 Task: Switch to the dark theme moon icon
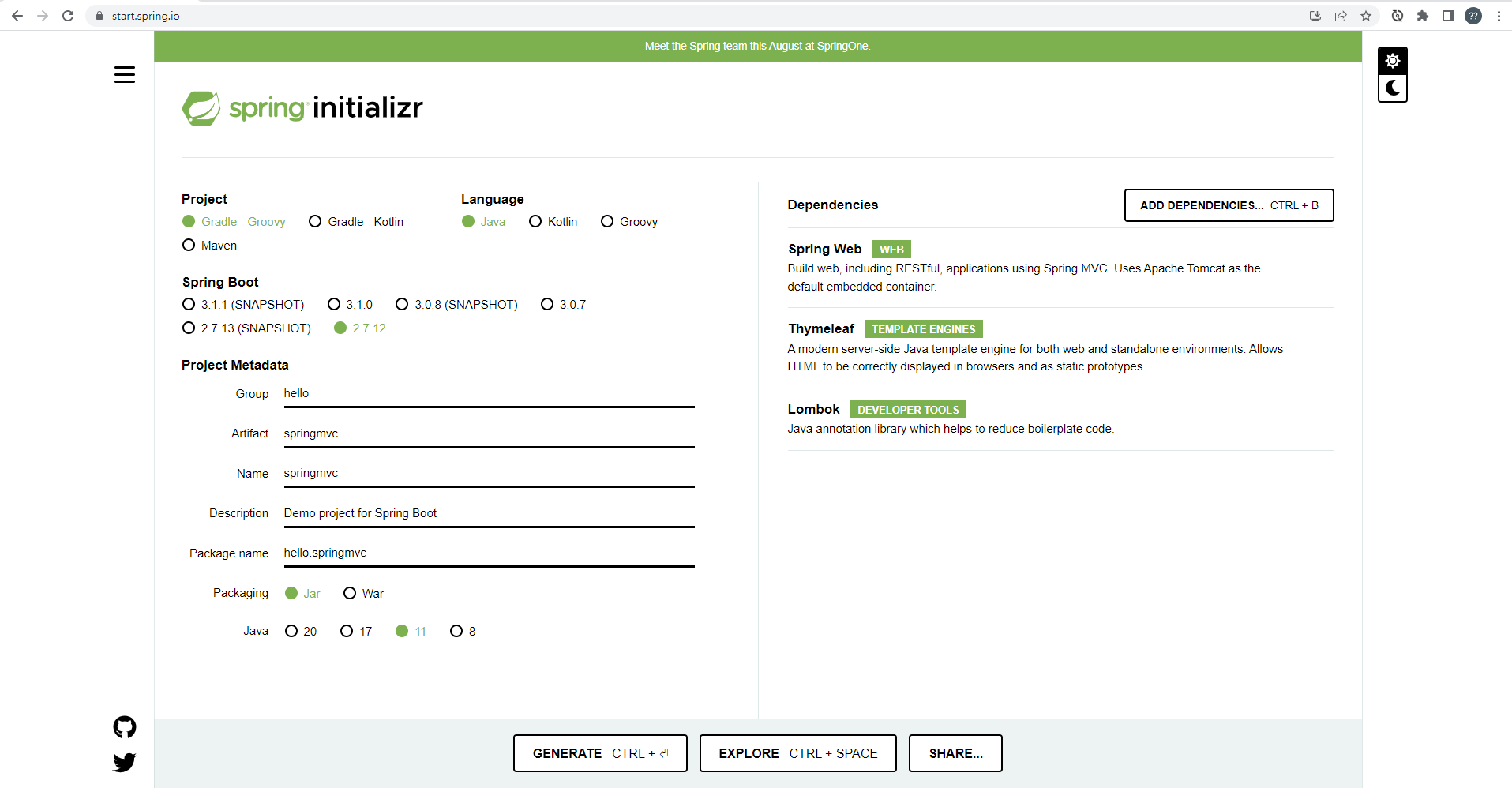click(1393, 88)
